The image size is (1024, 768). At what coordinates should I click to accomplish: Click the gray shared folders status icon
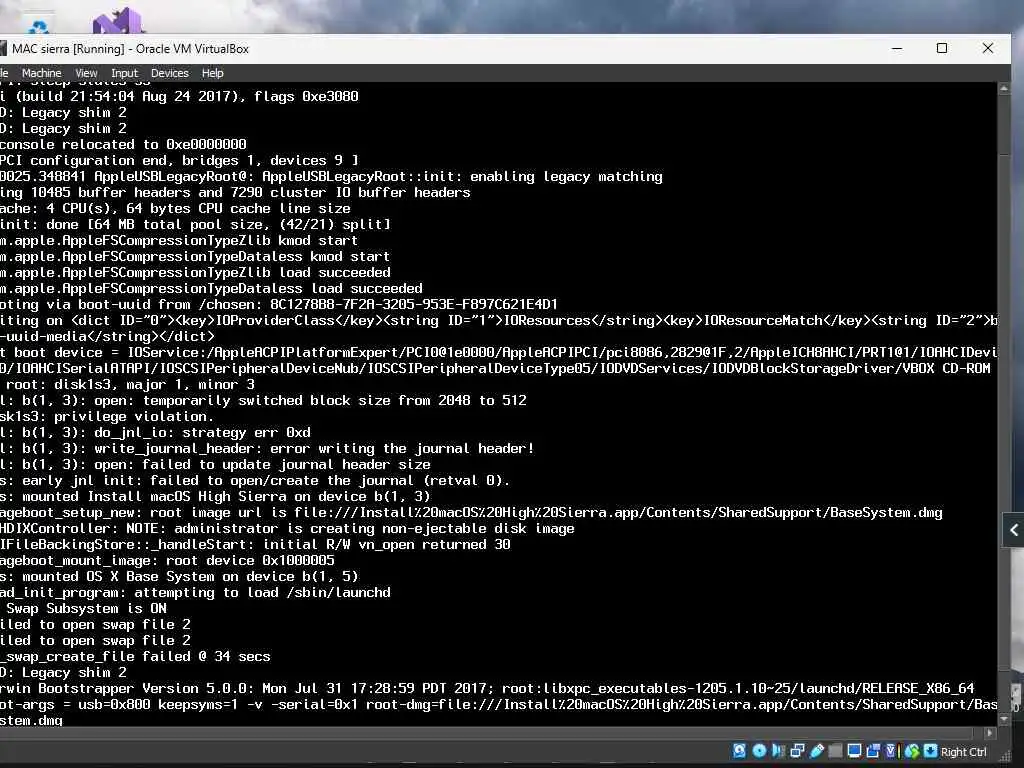[835, 751]
